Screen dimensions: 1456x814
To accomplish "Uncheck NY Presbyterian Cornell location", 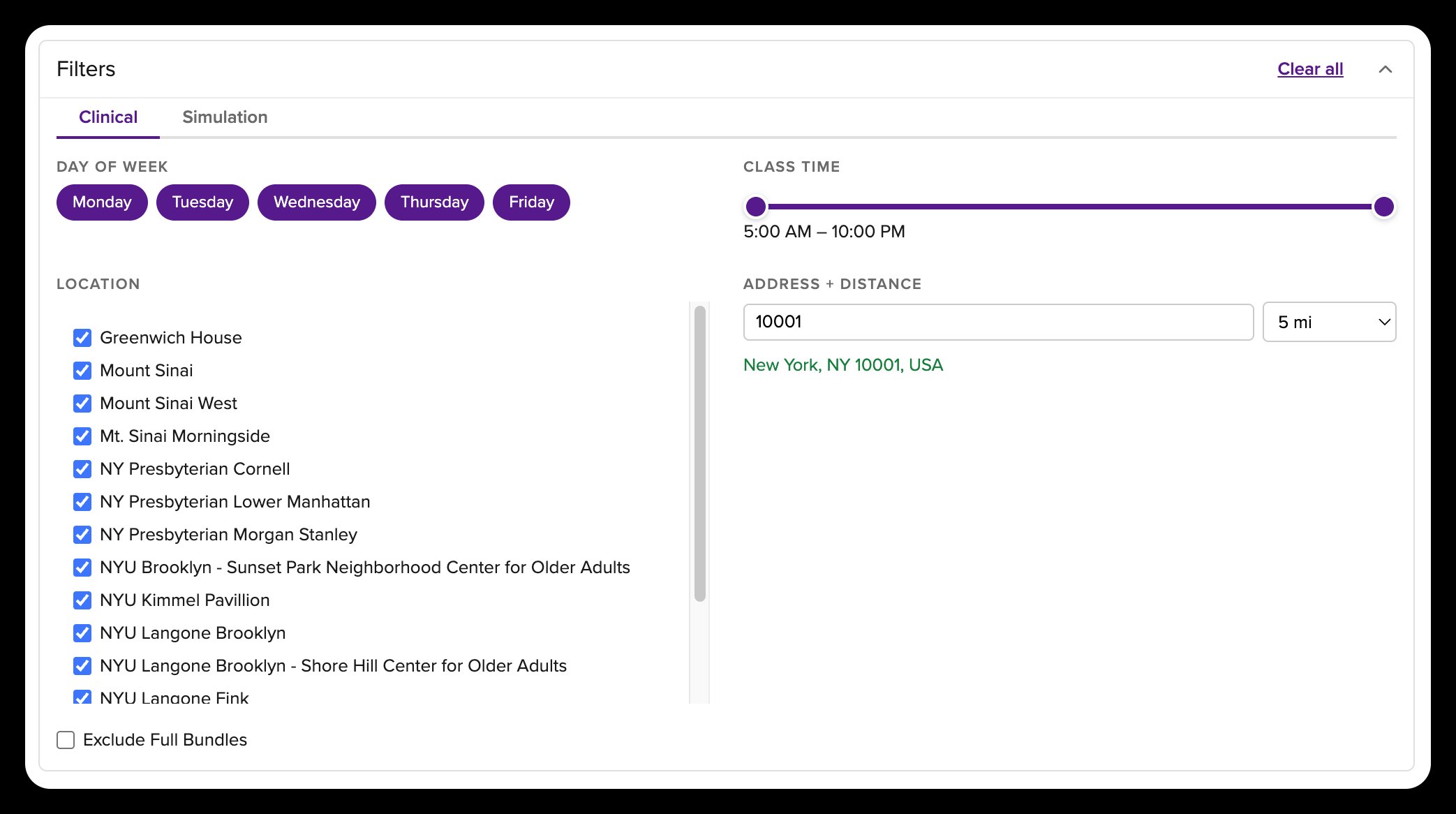I will (x=82, y=469).
